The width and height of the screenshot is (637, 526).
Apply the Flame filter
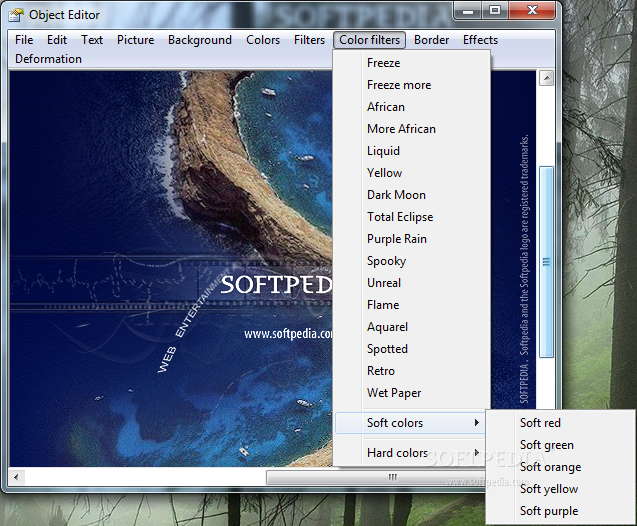coord(412,305)
